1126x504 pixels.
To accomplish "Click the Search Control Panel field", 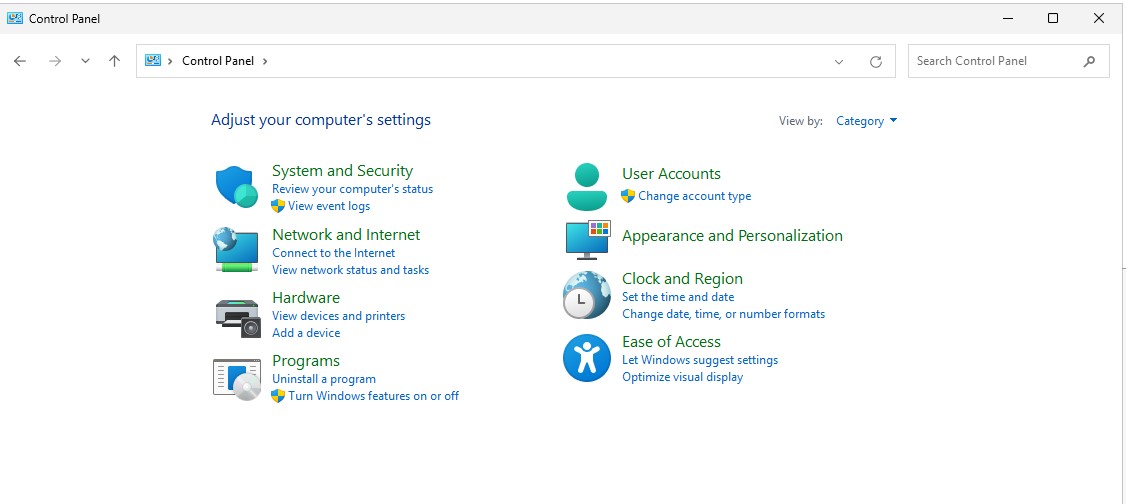I will [995, 61].
